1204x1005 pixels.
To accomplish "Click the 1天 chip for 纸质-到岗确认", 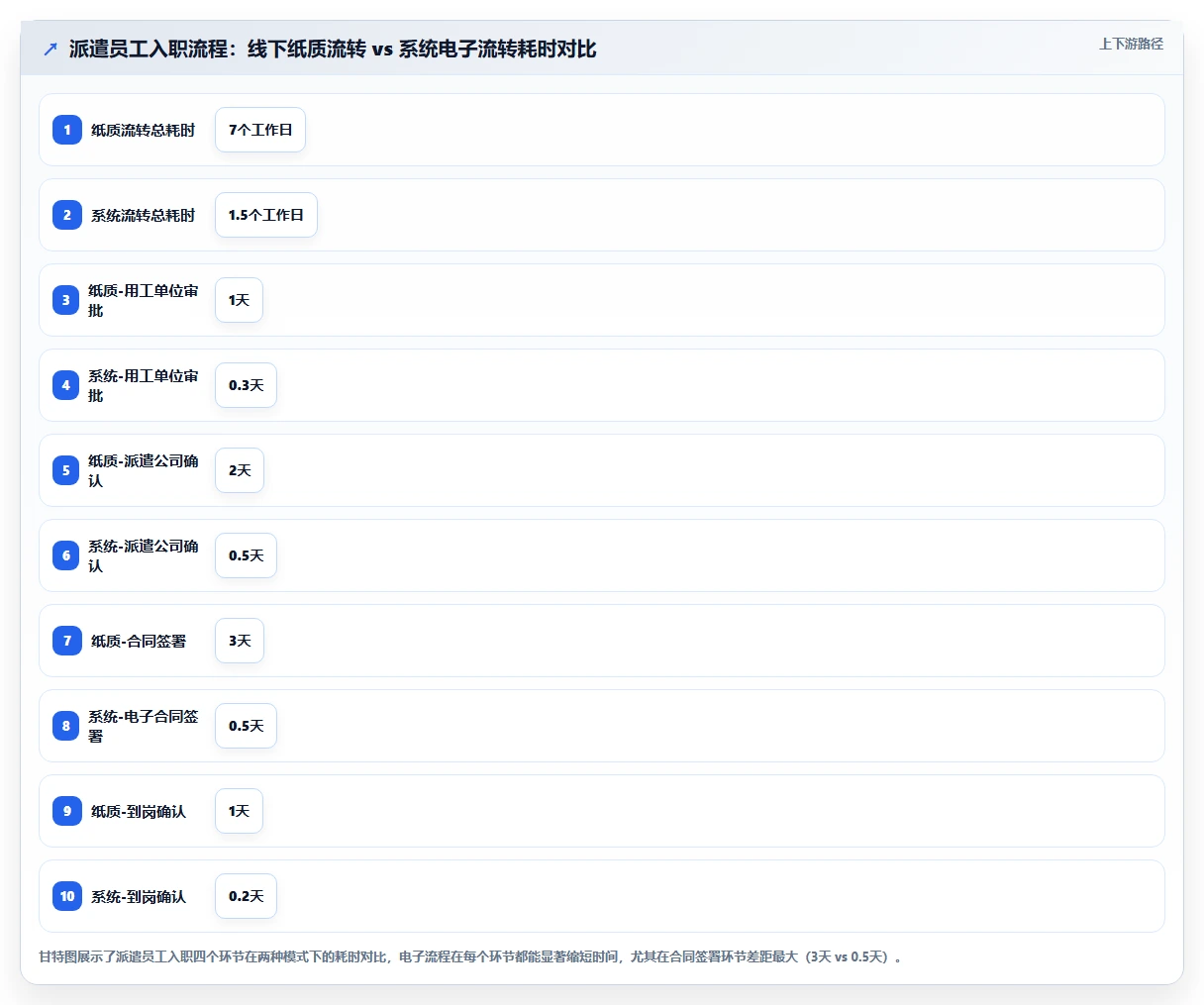I will tap(239, 811).
